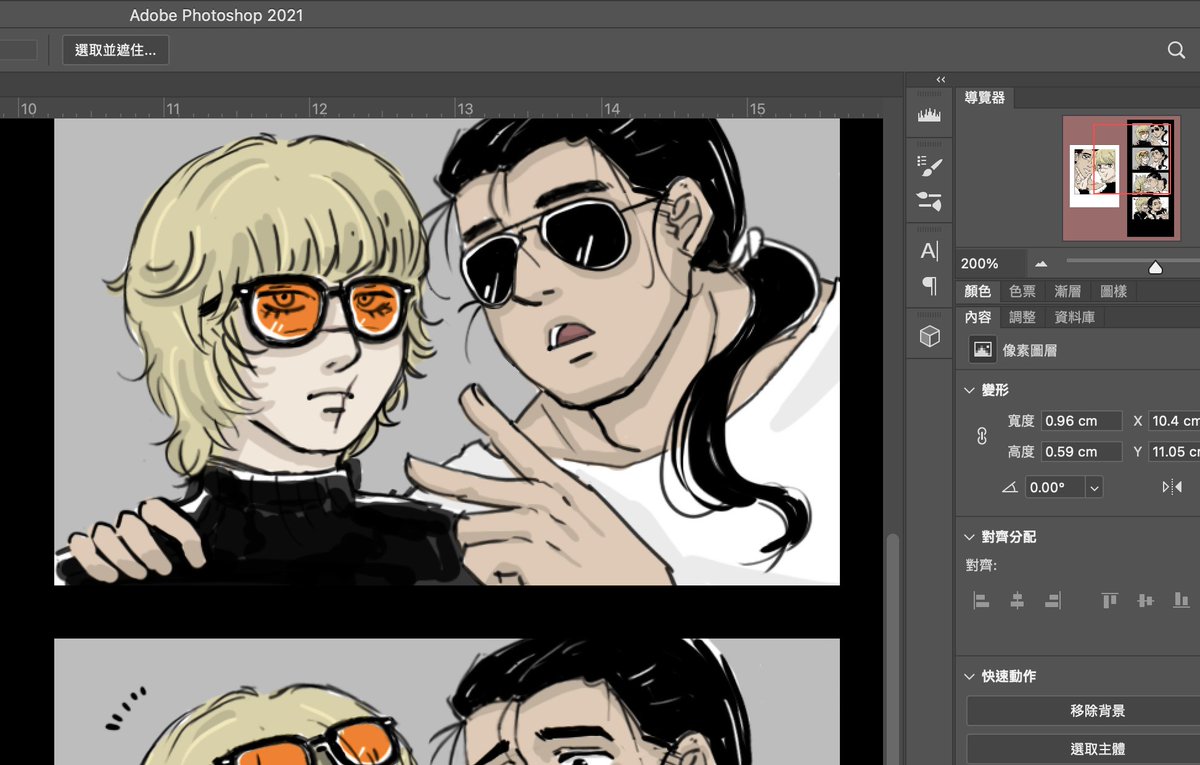Click the X position field
The width and height of the screenshot is (1200, 765).
[x=1174, y=421]
